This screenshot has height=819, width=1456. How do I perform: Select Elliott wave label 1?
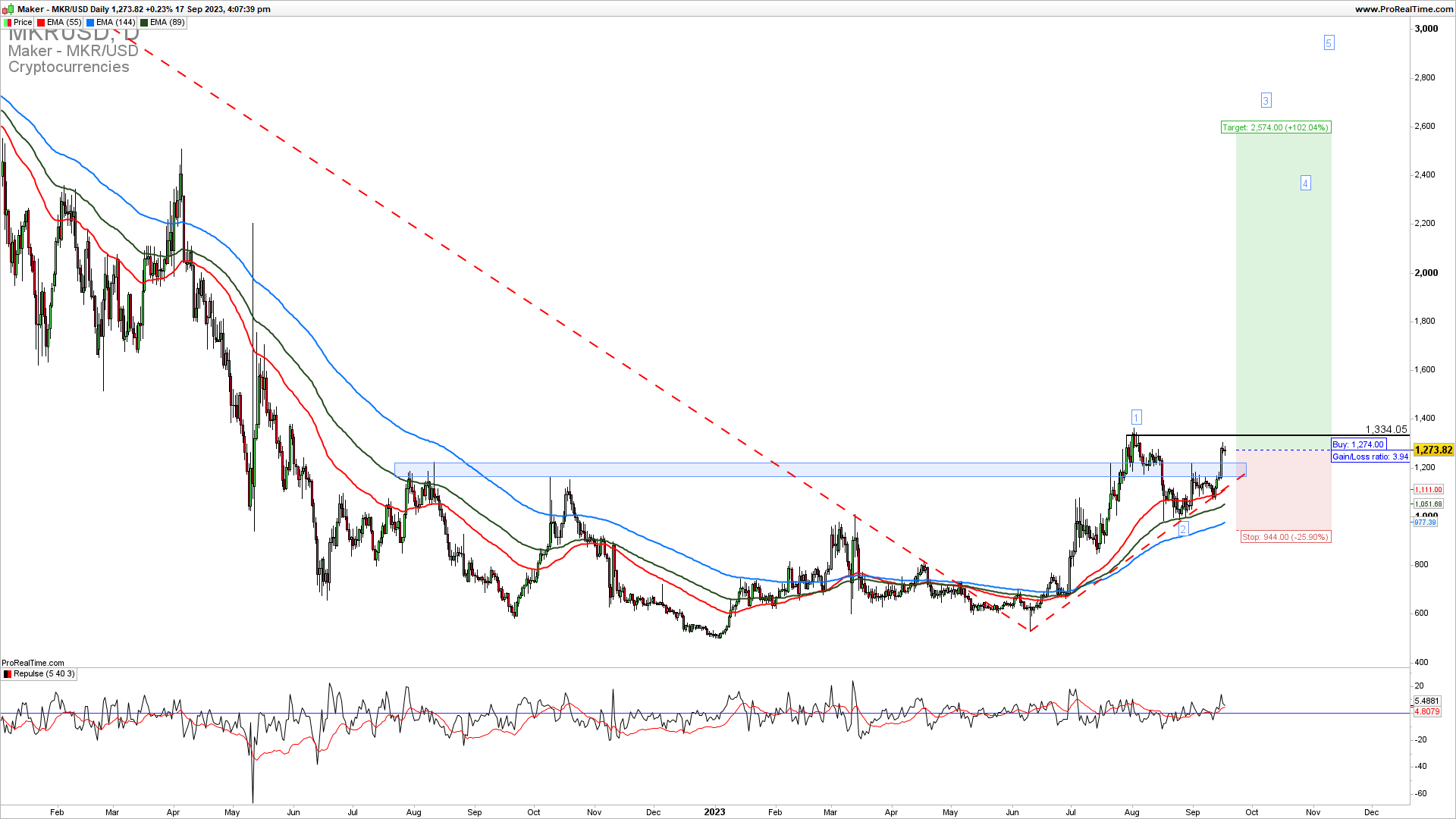point(1136,417)
